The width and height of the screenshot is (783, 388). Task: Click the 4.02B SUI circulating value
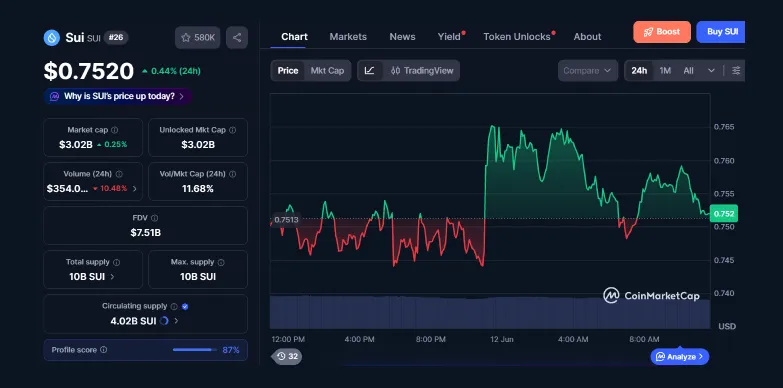click(x=133, y=321)
